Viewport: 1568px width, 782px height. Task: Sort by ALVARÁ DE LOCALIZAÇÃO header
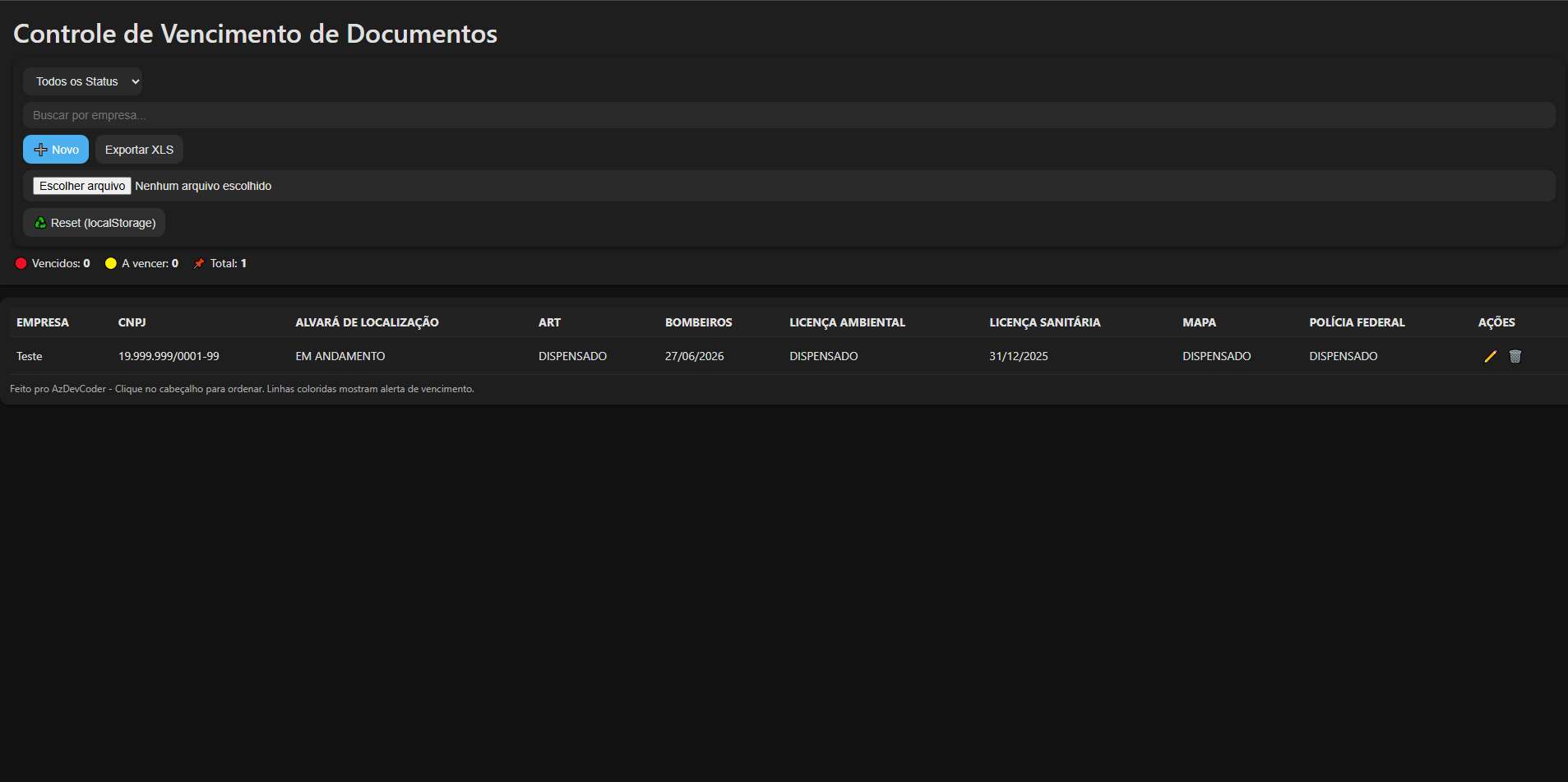coord(367,322)
